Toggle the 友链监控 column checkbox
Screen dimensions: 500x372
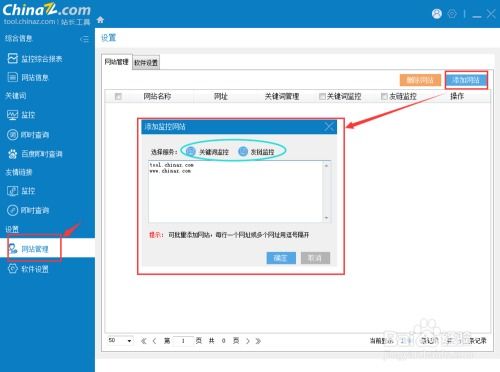click(384, 96)
